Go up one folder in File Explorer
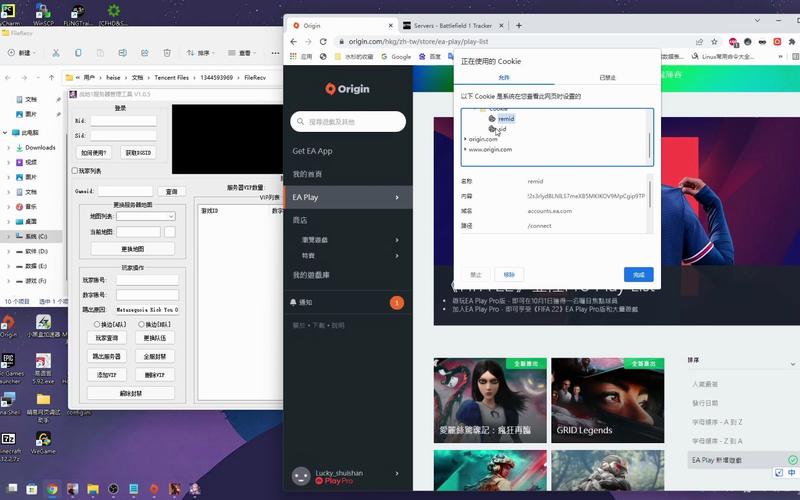This screenshot has width=800, height=500. point(52,78)
